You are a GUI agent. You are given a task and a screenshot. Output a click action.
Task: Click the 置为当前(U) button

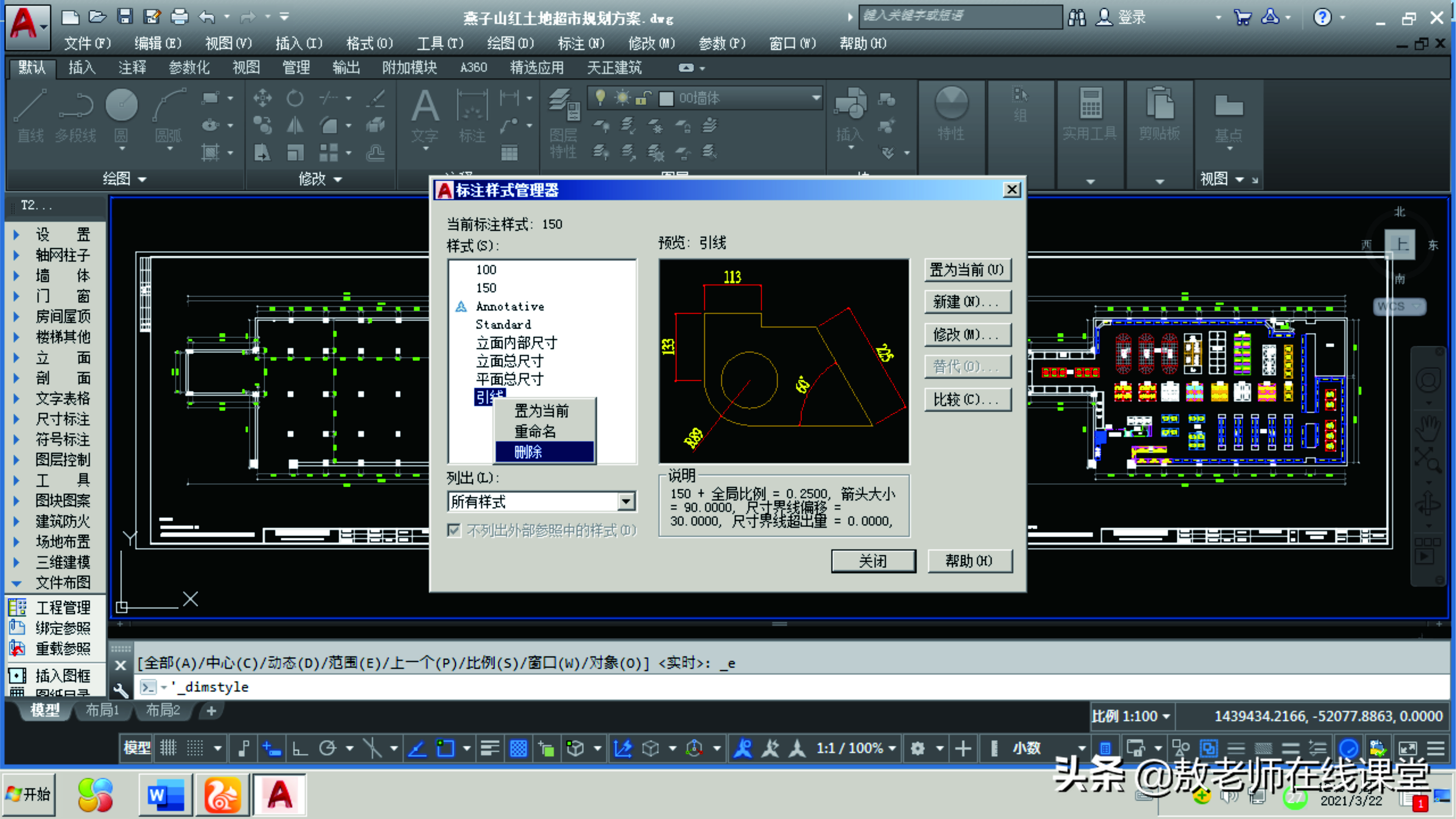(x=968, y=270)
